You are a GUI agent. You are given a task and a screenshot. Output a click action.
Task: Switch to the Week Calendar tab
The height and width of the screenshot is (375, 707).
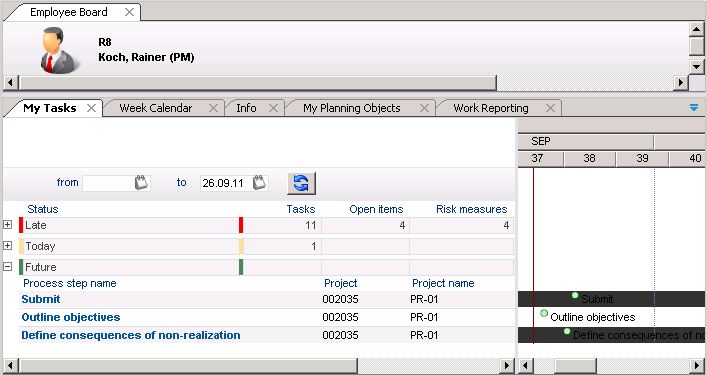(x=156, y=108)
